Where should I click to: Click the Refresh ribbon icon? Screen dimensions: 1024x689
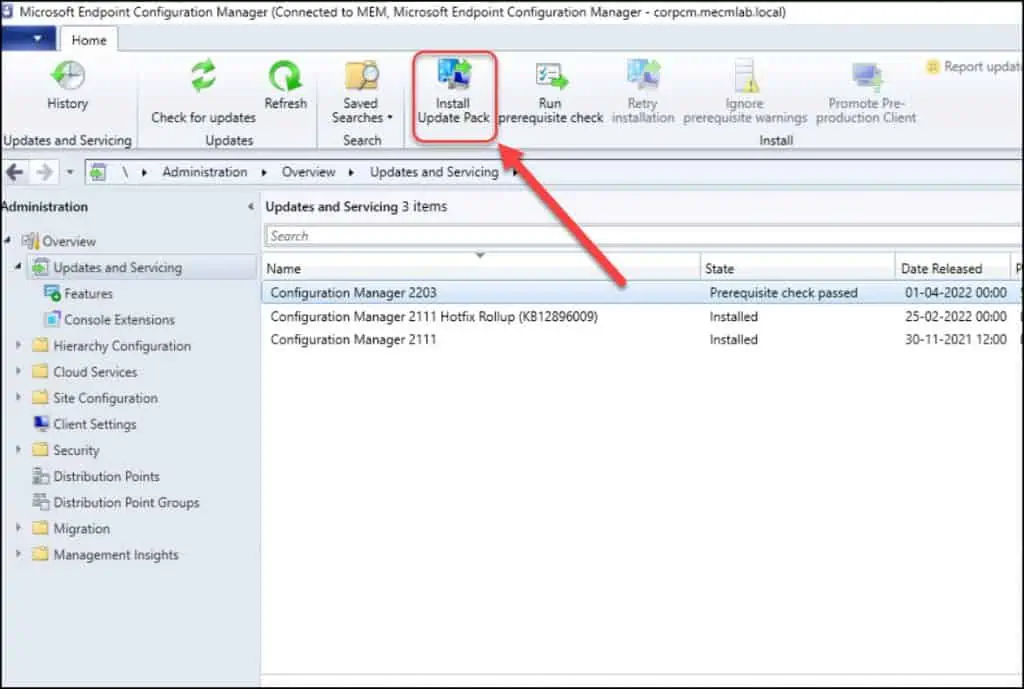(285, 76)
